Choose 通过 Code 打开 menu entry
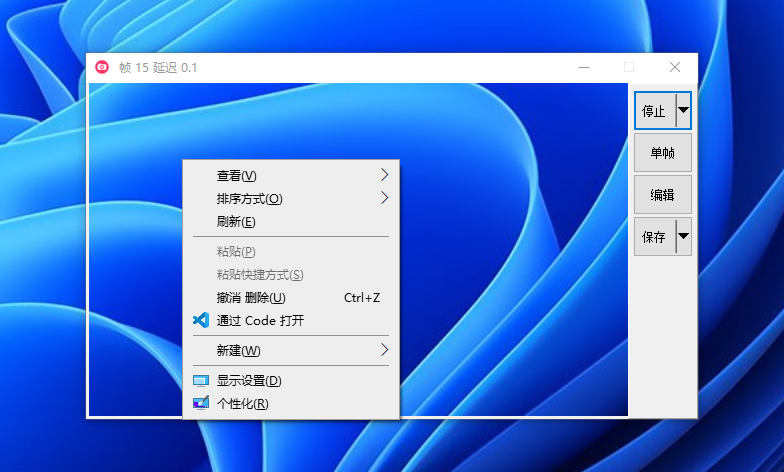The height and width of the screenshot is (472, 784). click(x=291, y=320)
